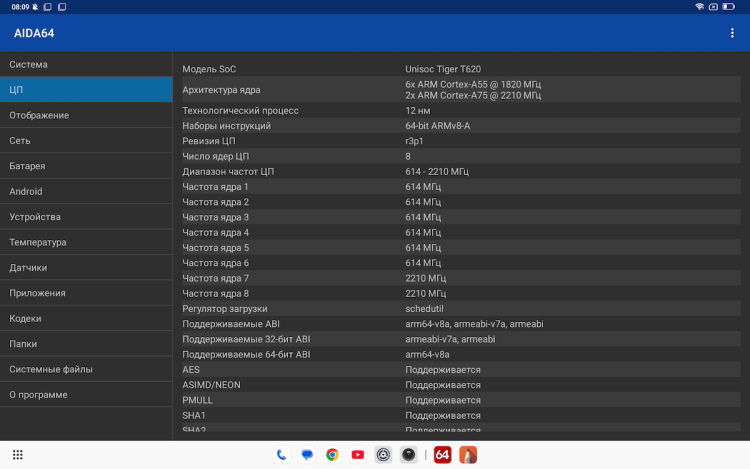The image size is (750, 469).
Task: Select the Частота ядра 8 row
Action: [461, 294]
